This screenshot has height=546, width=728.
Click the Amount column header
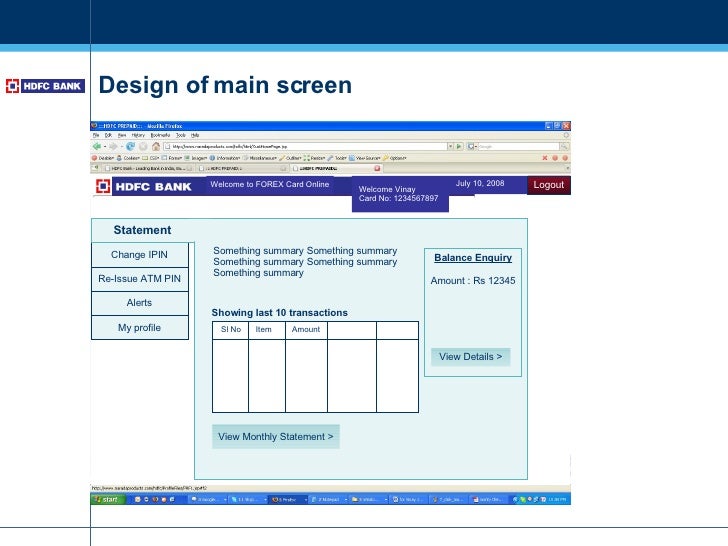306,329
